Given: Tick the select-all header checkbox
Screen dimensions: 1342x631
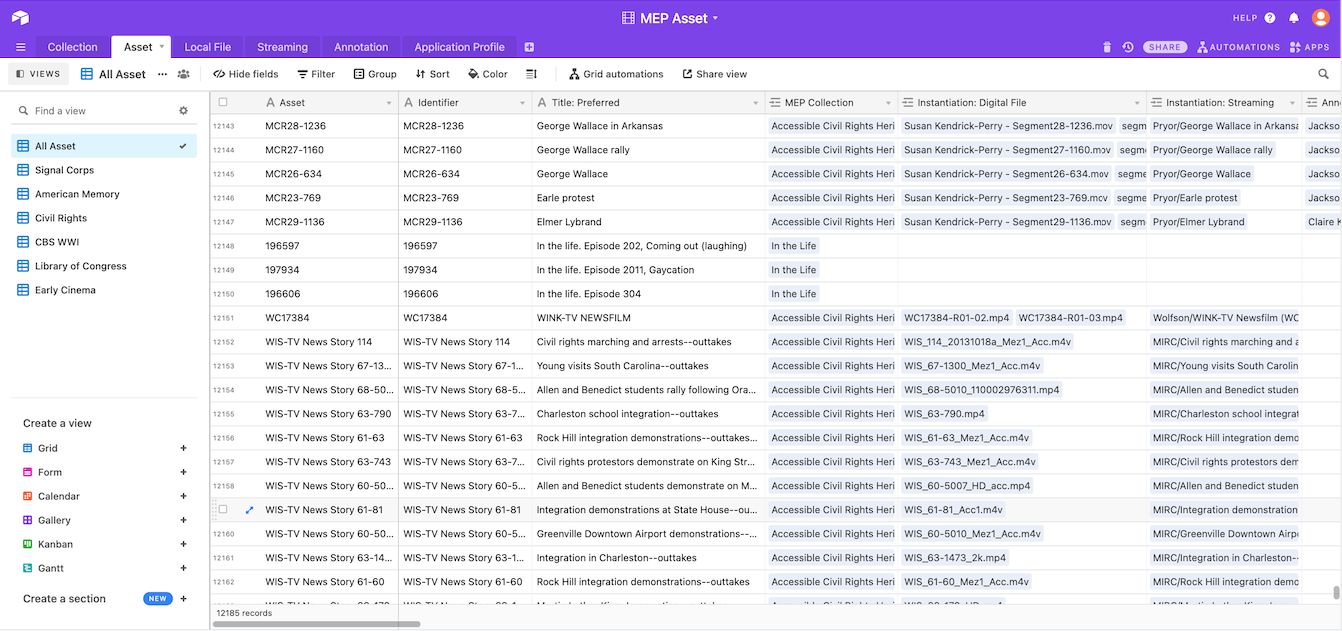Looking at the screenshot, I should [x=223, y=102].
